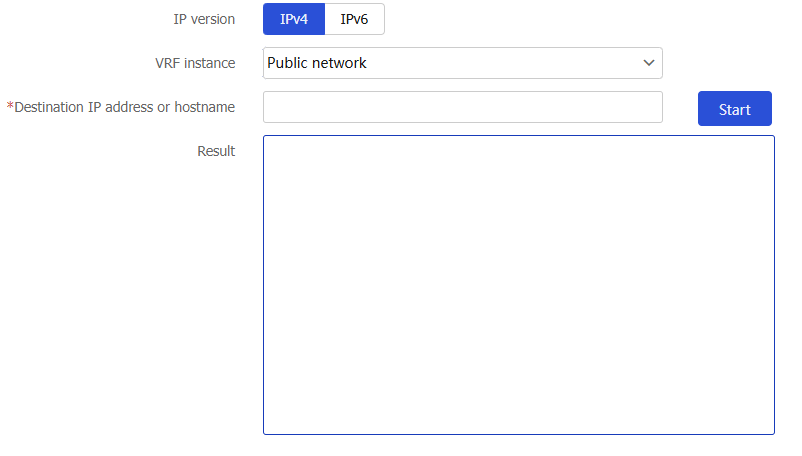Click the "VRF instance" label text
This screenshot has height=456, width=802.
tap(195, 63)
